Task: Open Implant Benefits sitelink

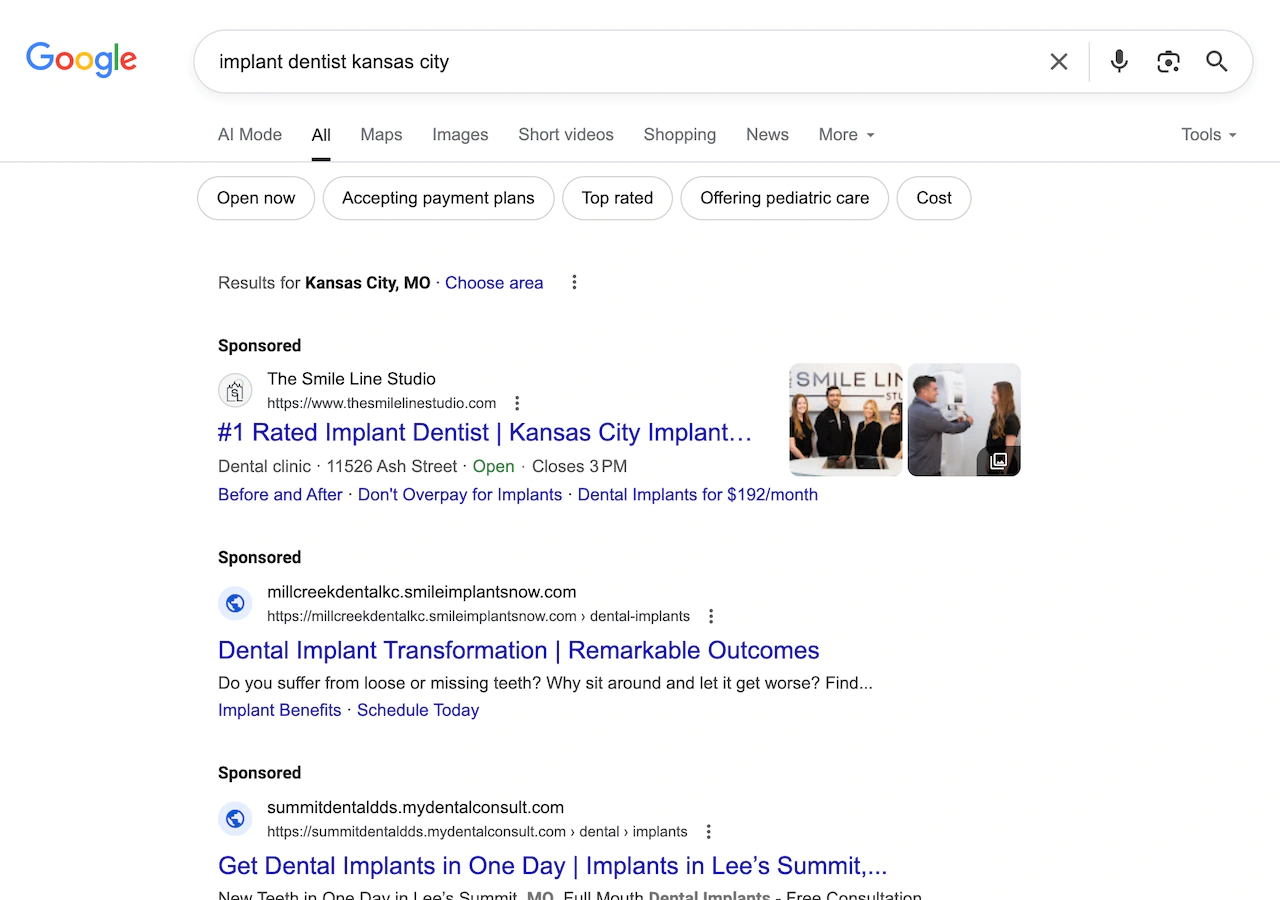Action: tap(280, 710)
